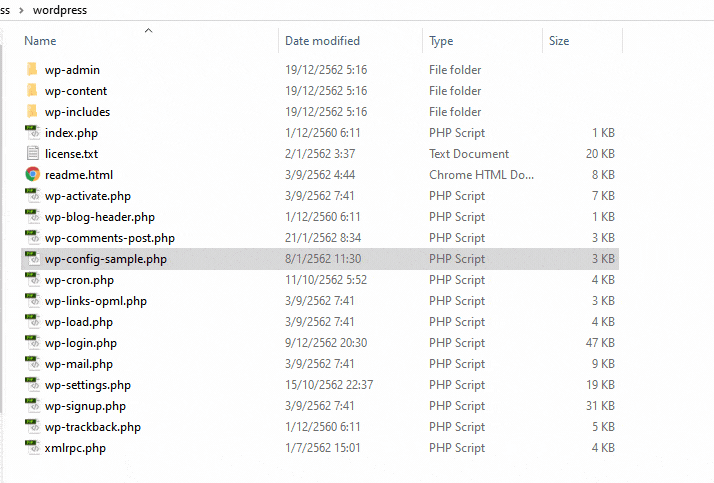The width and height of the screenshot is (714, 483).
Task: Click the wp-load.php file icon
Action: pos(32,321)
